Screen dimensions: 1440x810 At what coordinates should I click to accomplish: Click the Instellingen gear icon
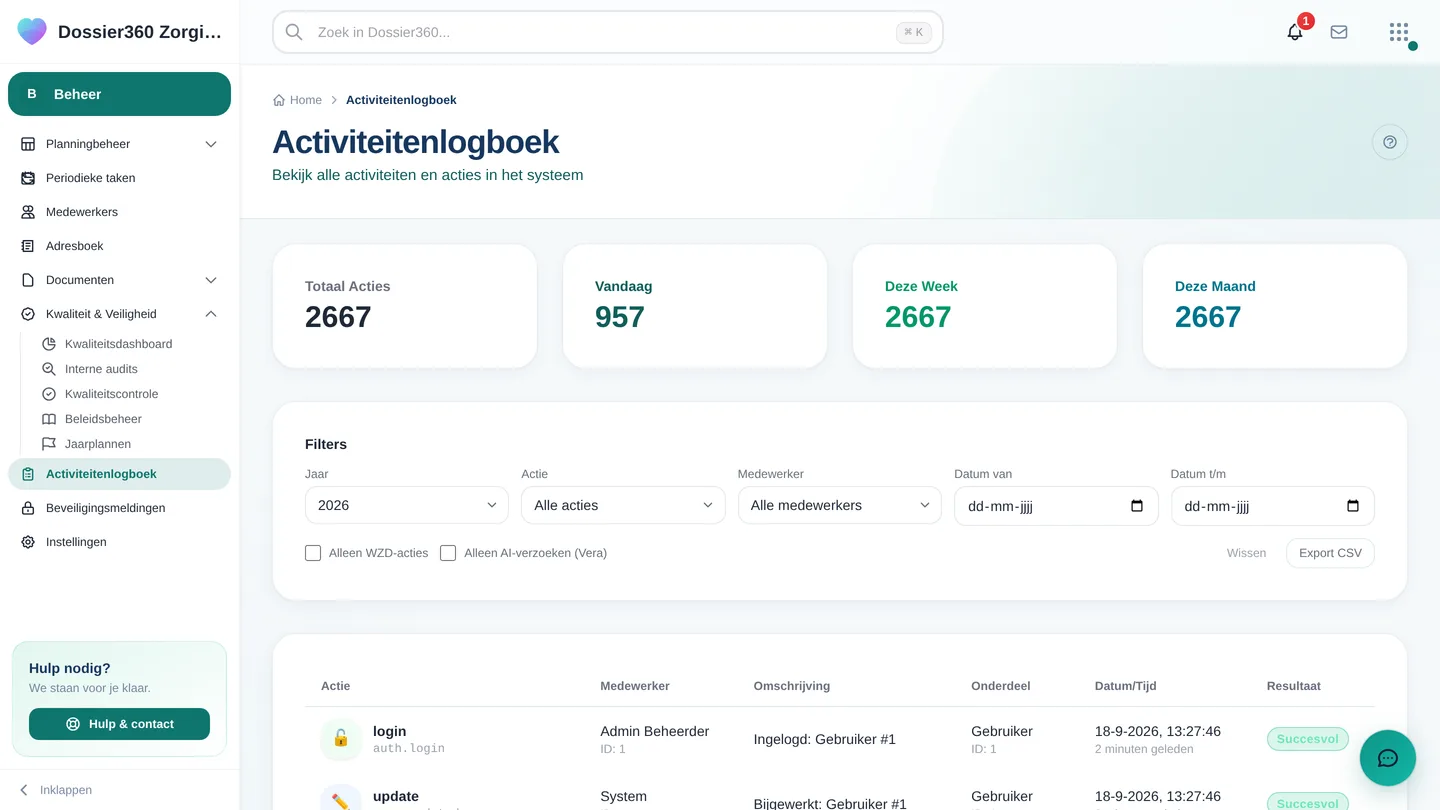point(28,542)
